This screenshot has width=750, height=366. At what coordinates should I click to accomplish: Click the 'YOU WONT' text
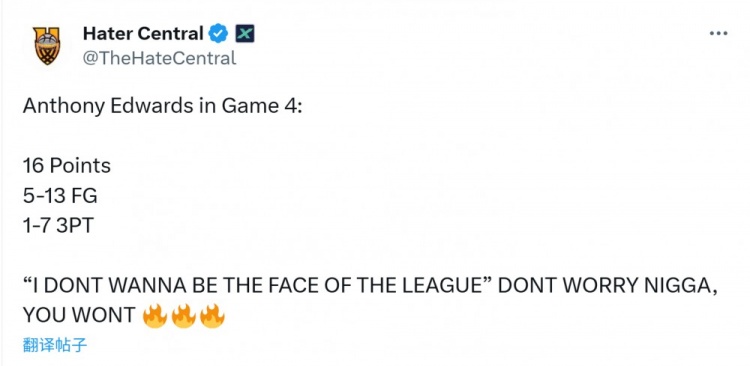point(79,315)
